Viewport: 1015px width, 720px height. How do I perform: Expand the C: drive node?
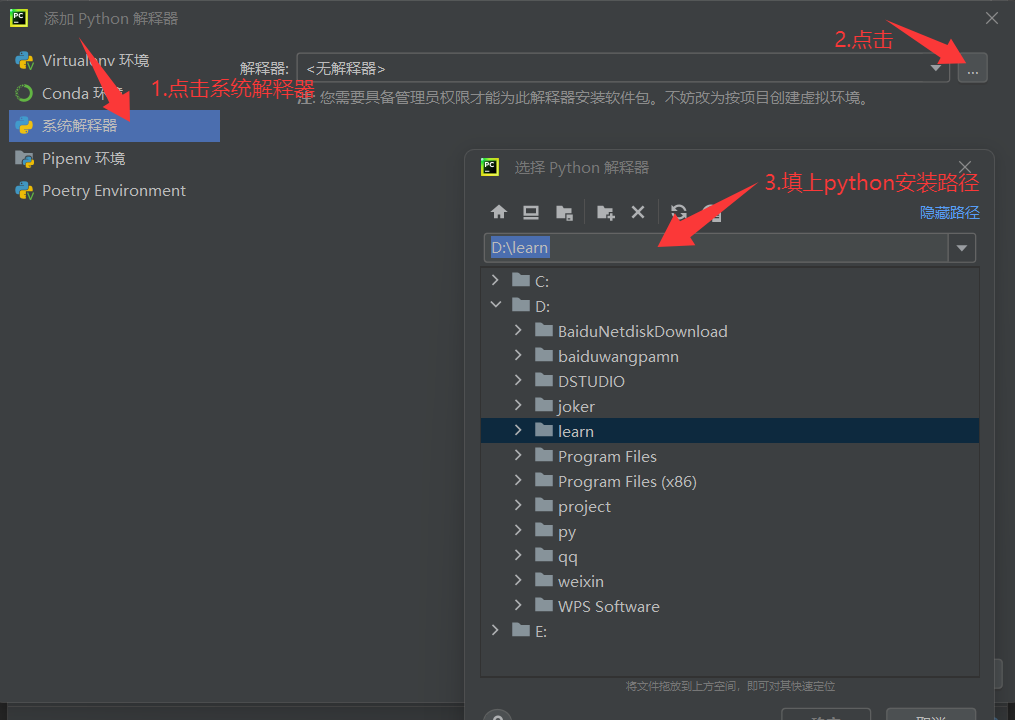click(495, 280)
